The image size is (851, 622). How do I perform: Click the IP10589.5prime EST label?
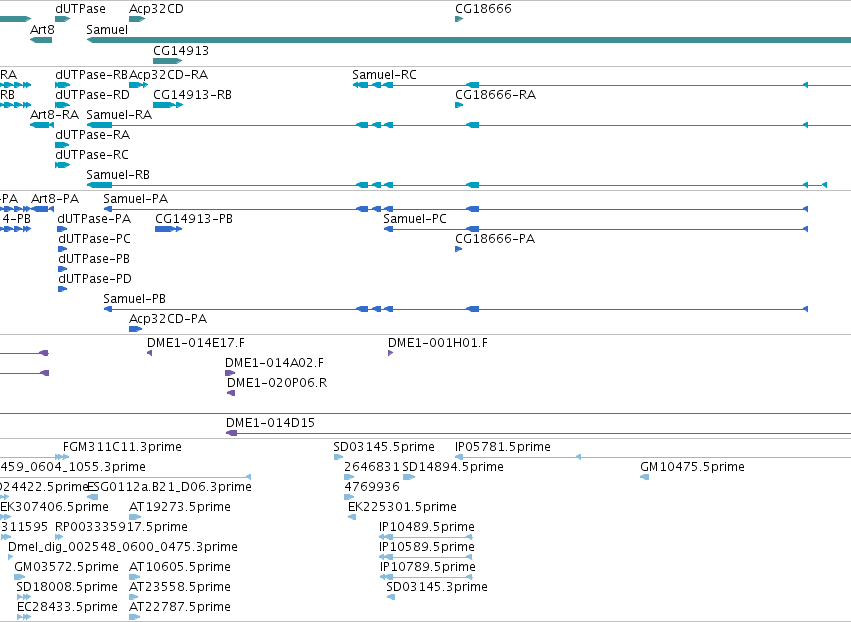click(427, 547)
